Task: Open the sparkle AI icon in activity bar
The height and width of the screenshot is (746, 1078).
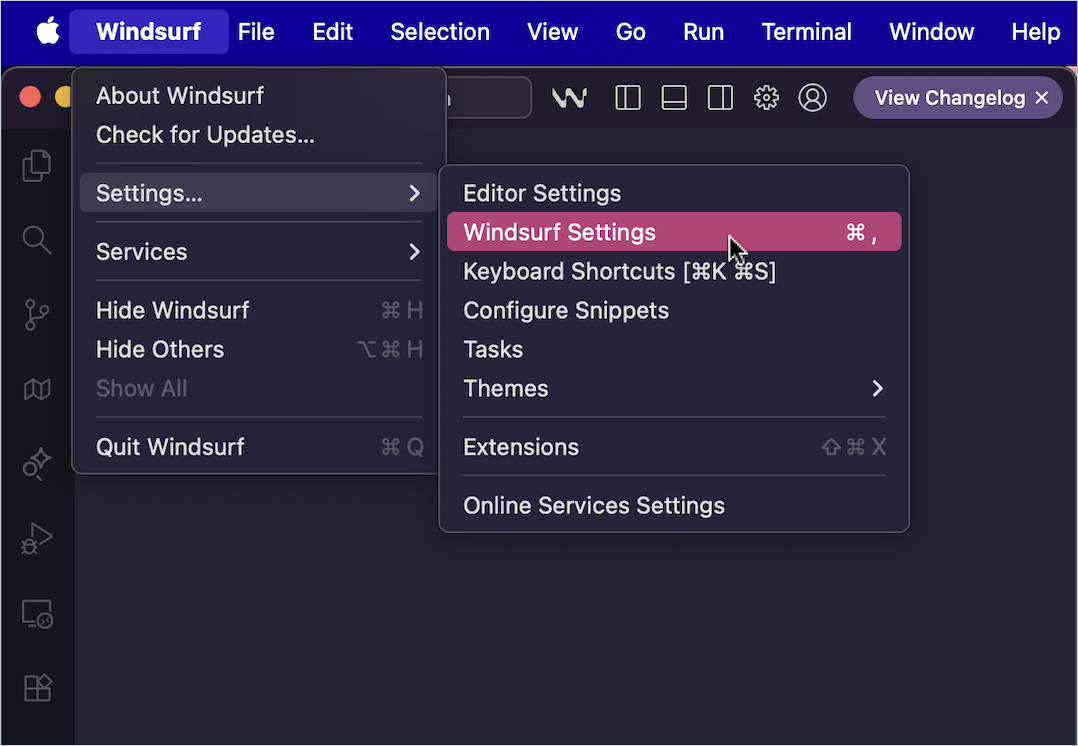Action: (x=37, y=464)
